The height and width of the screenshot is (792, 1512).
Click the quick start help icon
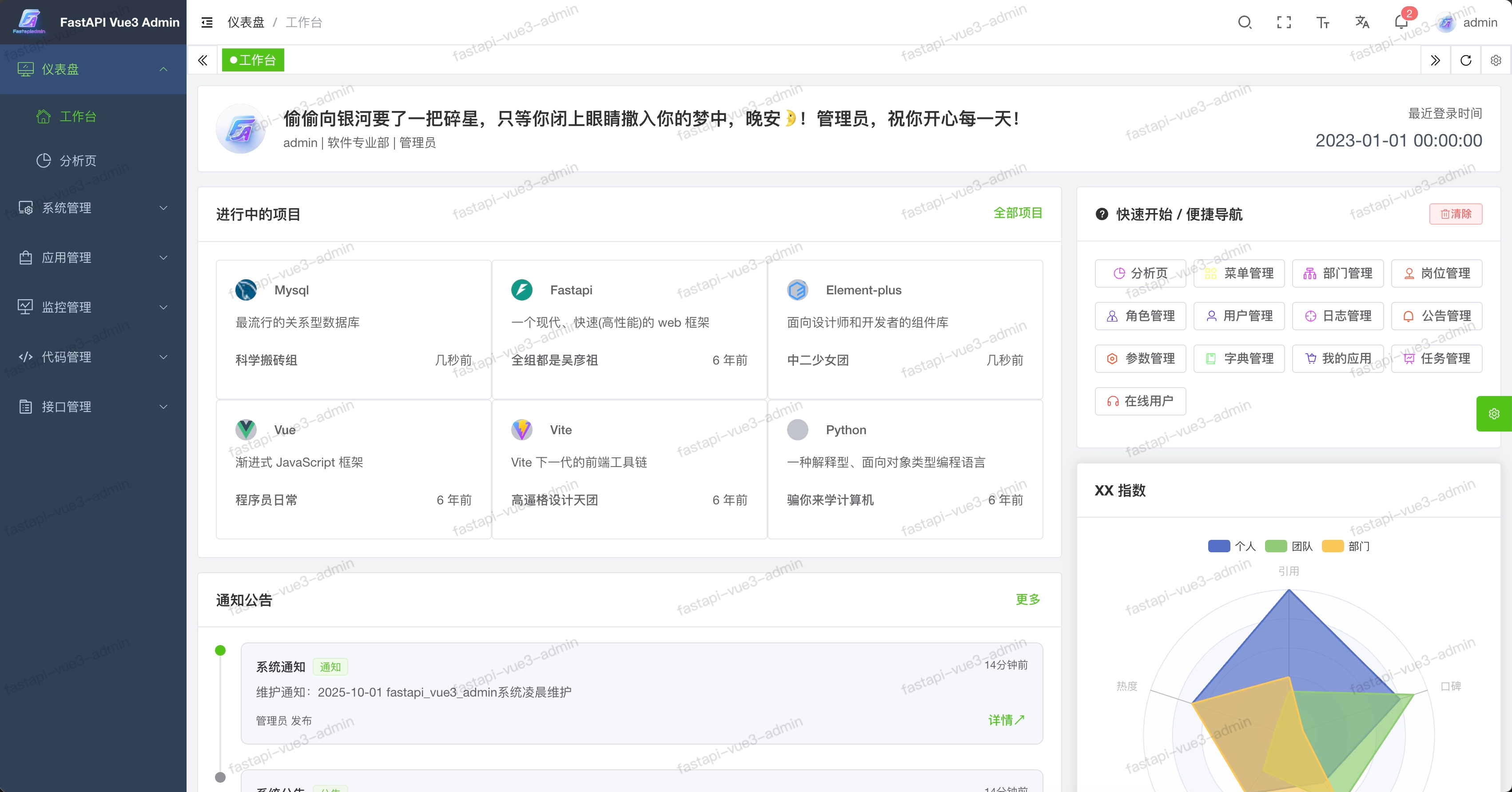pos(1102,214)
